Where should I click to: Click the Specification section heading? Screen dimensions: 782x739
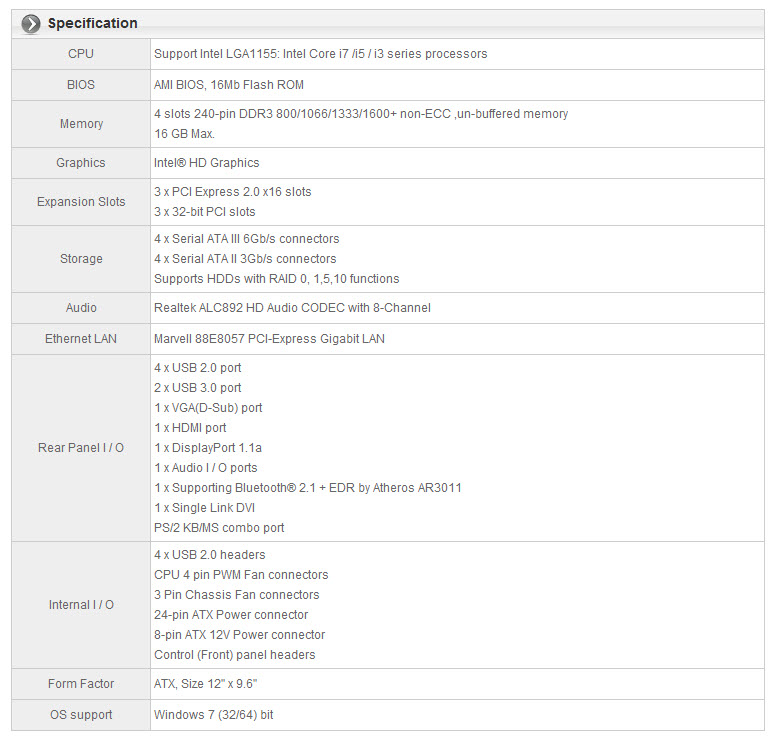(92, 23)
